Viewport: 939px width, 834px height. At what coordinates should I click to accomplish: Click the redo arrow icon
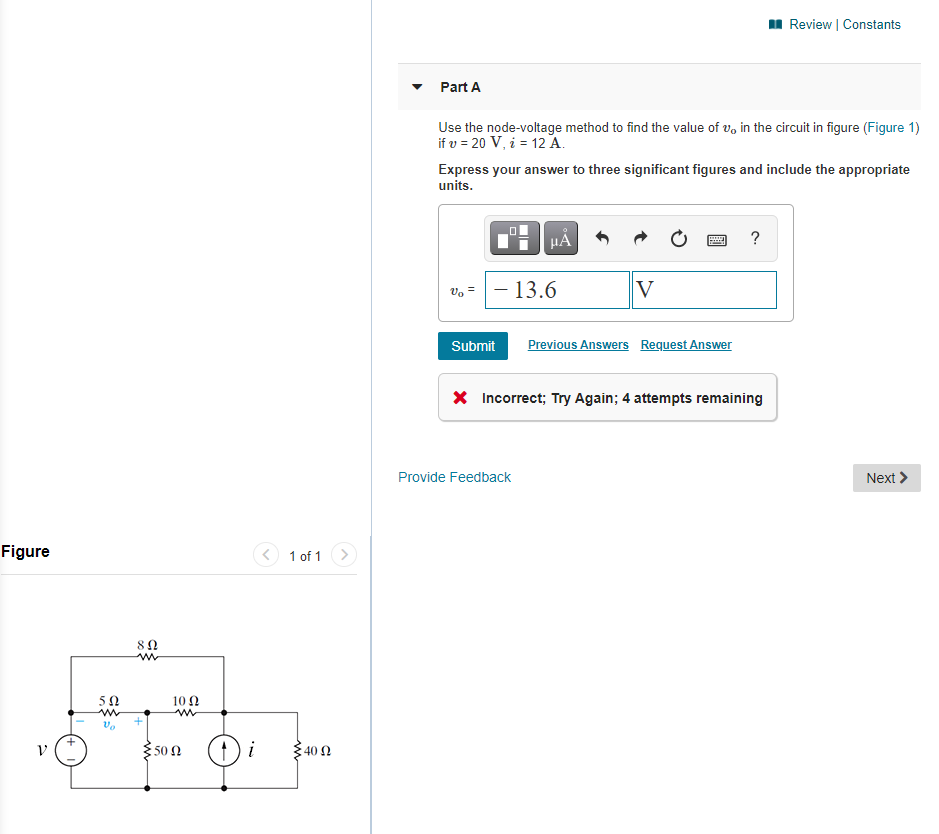(639, 238)
